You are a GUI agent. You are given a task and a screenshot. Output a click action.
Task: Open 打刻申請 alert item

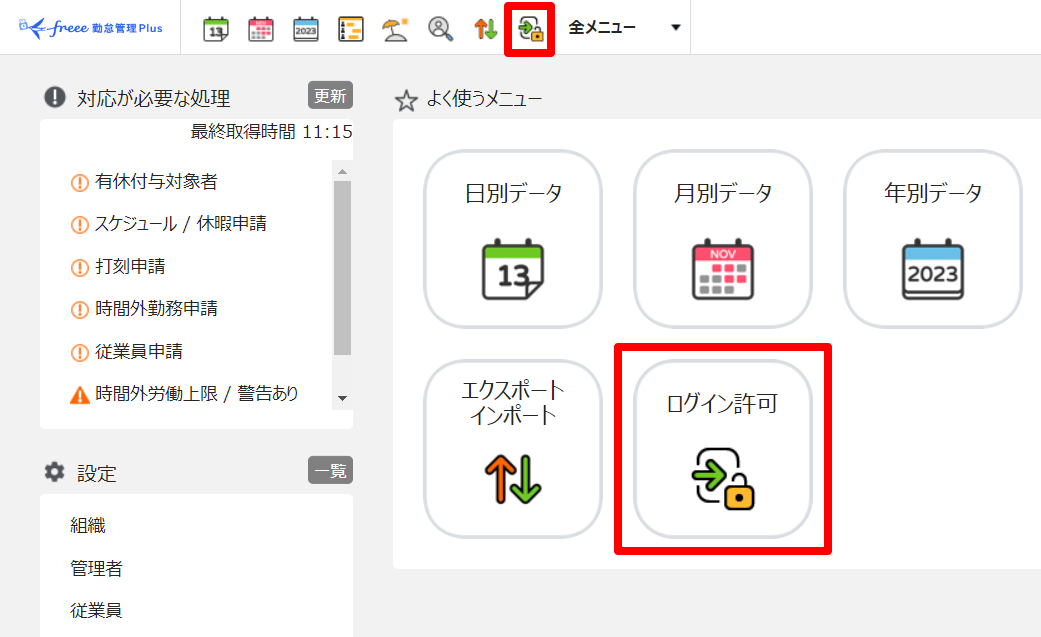click(x=130, y=266)
